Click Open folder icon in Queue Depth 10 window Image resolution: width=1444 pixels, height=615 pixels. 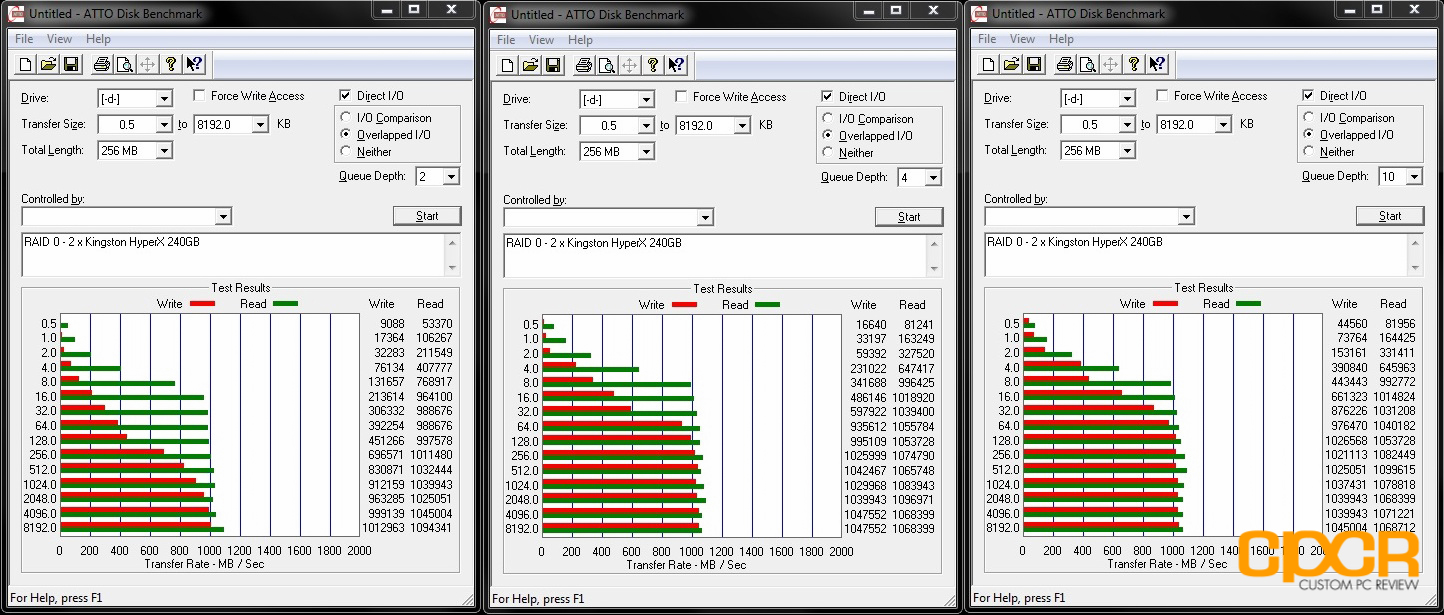tap(1011, 65)
